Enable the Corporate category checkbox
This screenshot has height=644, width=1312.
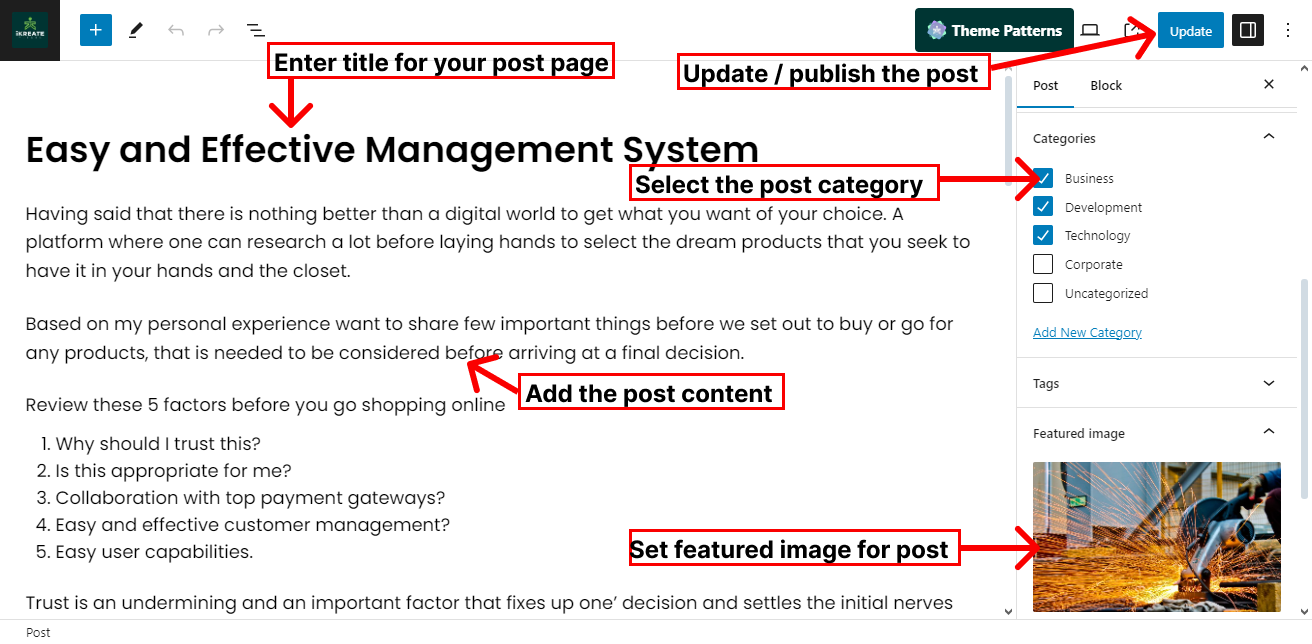click(x=1043, y=265)
